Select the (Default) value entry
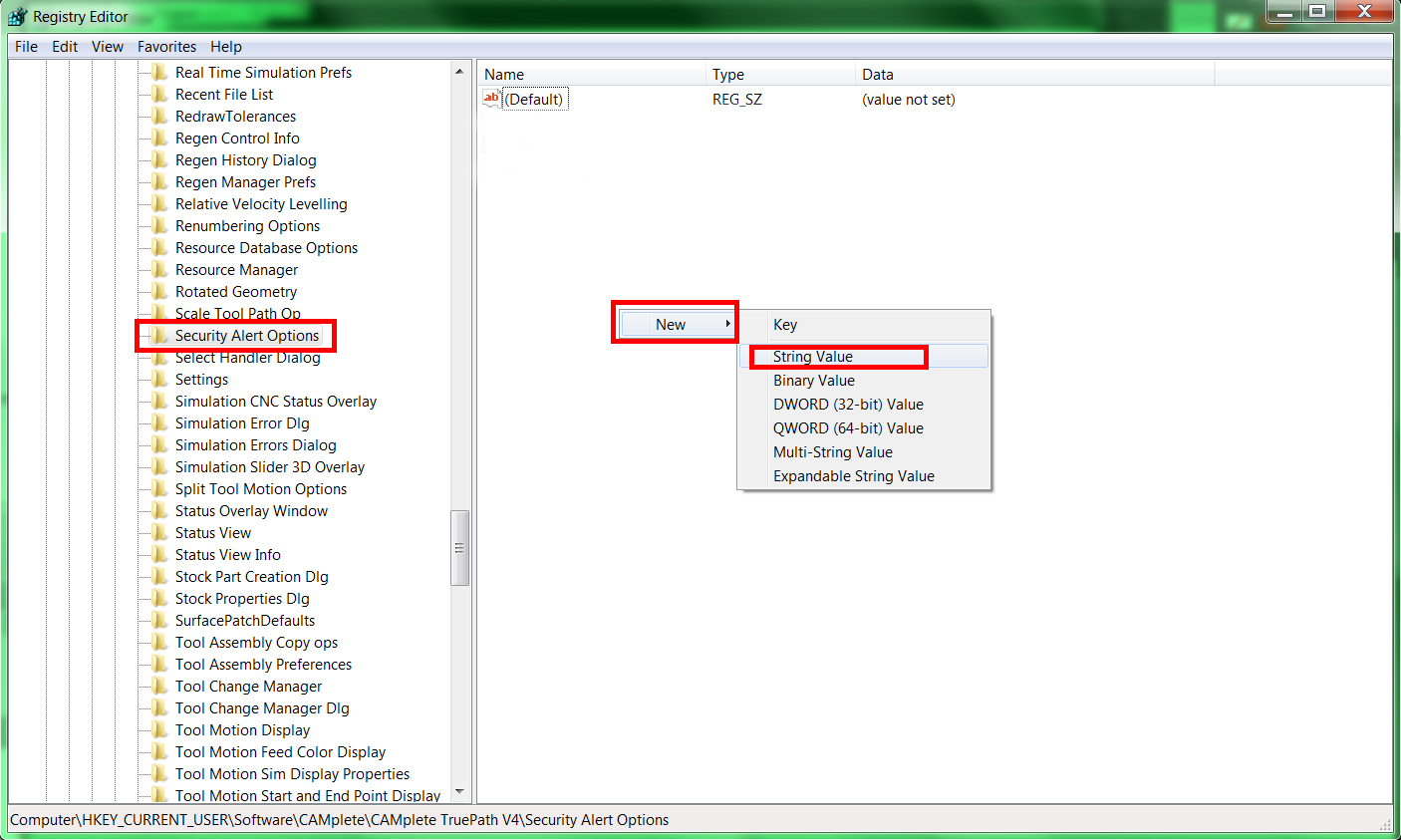Image resolution: width=1401 pixels, height=840 pixels. click(x=534, y=99)
